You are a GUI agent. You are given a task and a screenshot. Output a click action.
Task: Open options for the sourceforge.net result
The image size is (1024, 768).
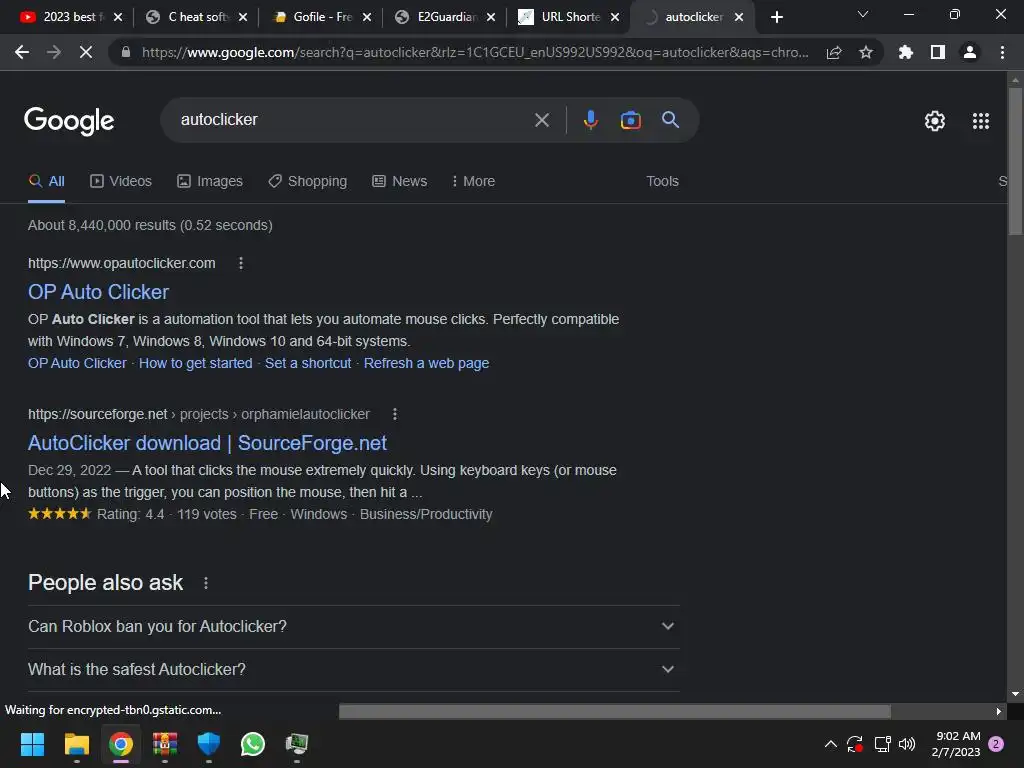coord(394,414)
